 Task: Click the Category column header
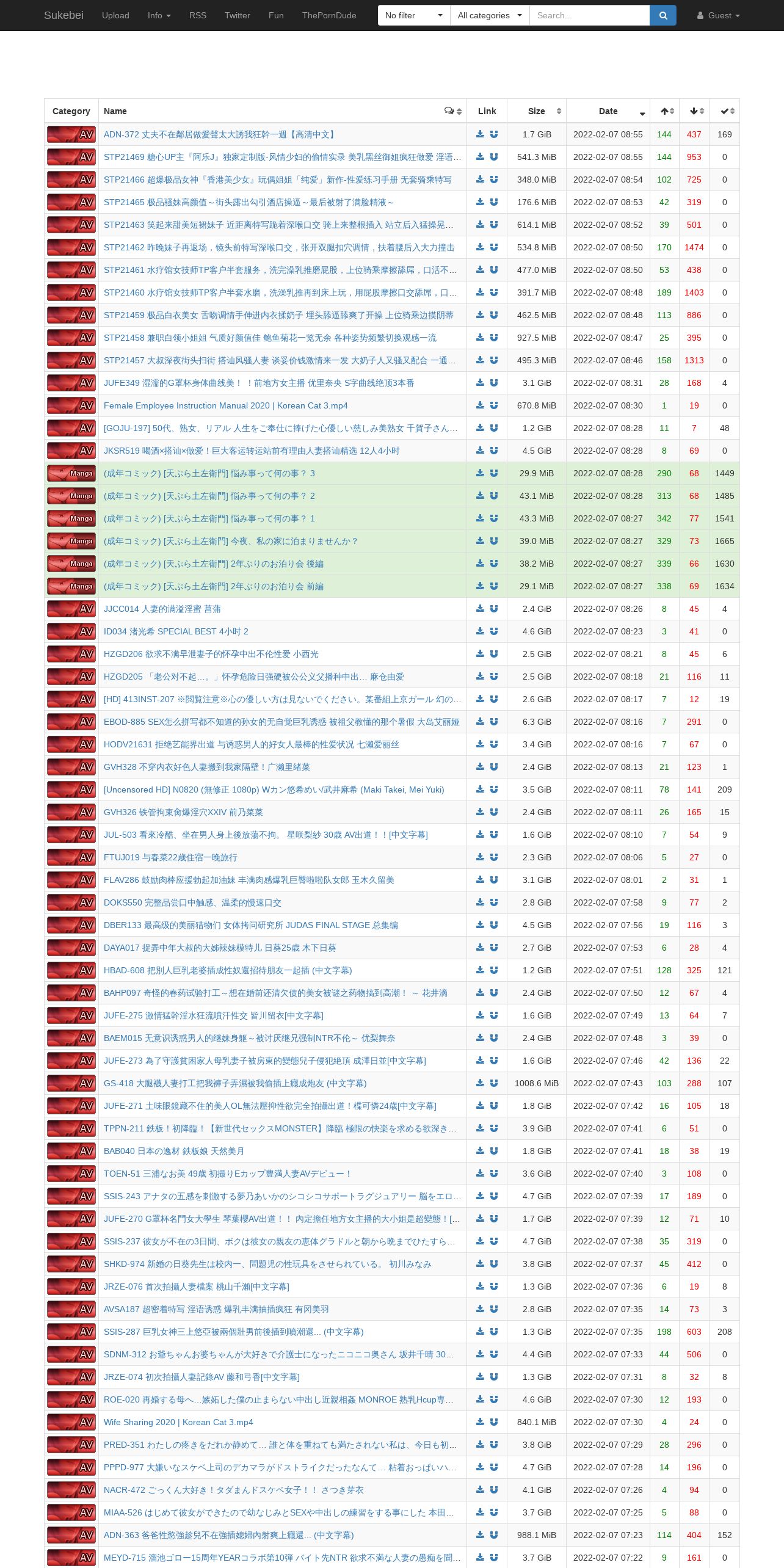pyautogui.click(x=71, y=111)
